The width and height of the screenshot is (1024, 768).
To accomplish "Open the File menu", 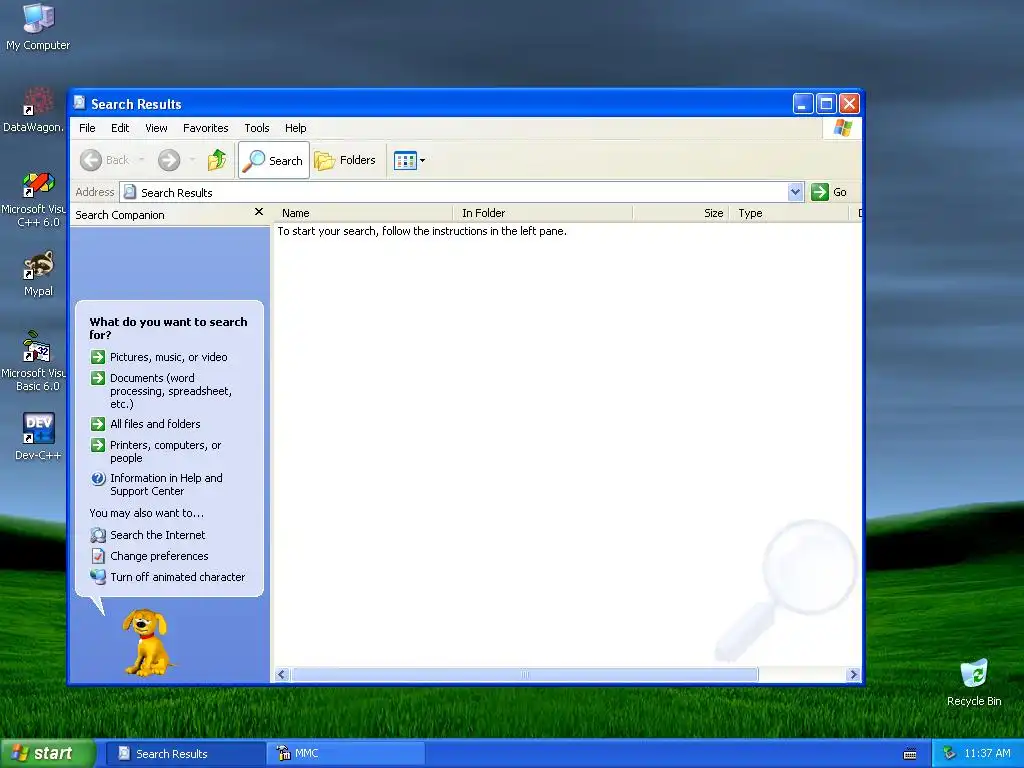I will click(87, 128).
